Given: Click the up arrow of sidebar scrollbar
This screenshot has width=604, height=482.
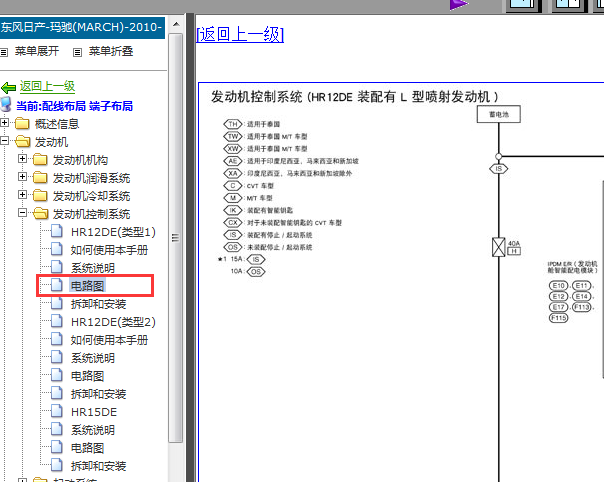Looking at the screenshot, I should [176, 24].
